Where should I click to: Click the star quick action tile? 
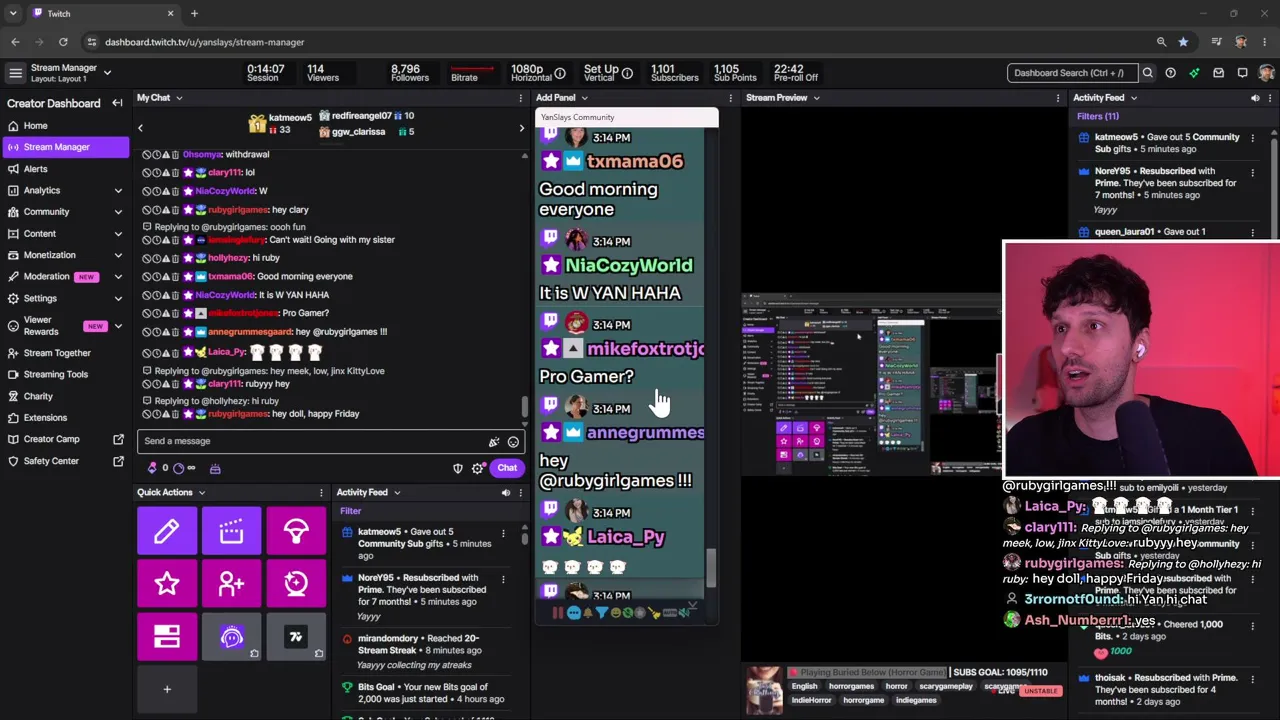click(167, 584)
